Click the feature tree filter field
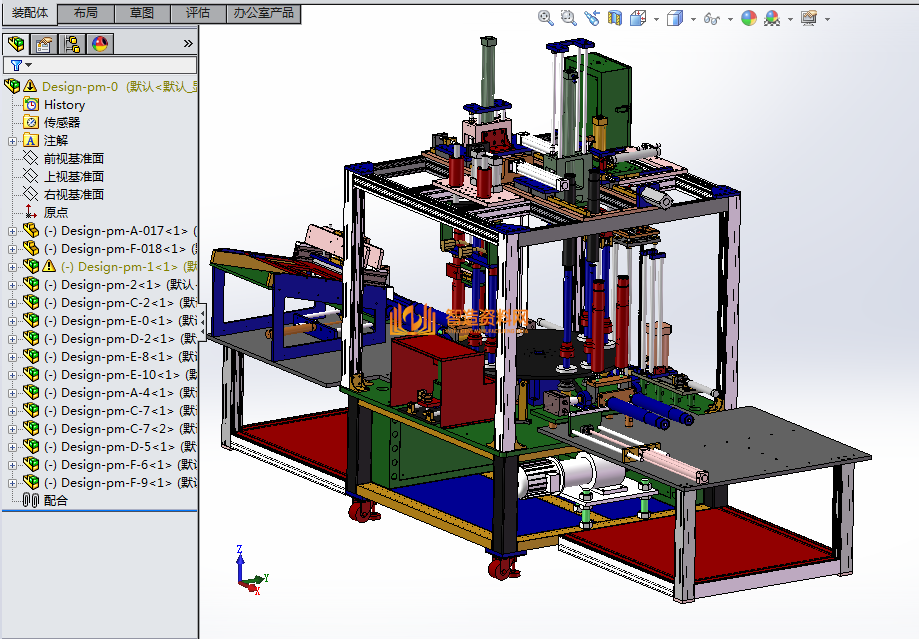 point(100,64)
